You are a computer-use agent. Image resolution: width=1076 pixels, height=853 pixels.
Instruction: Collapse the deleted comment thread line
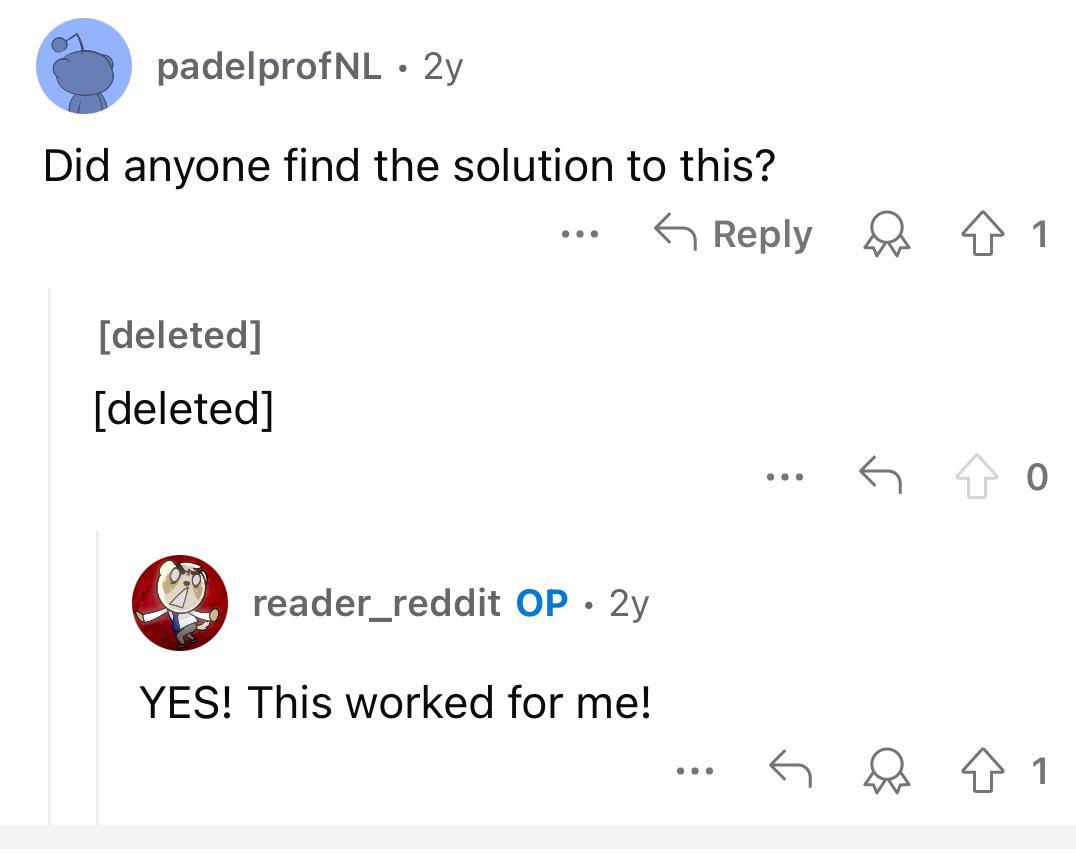click(x=50, y=550)
